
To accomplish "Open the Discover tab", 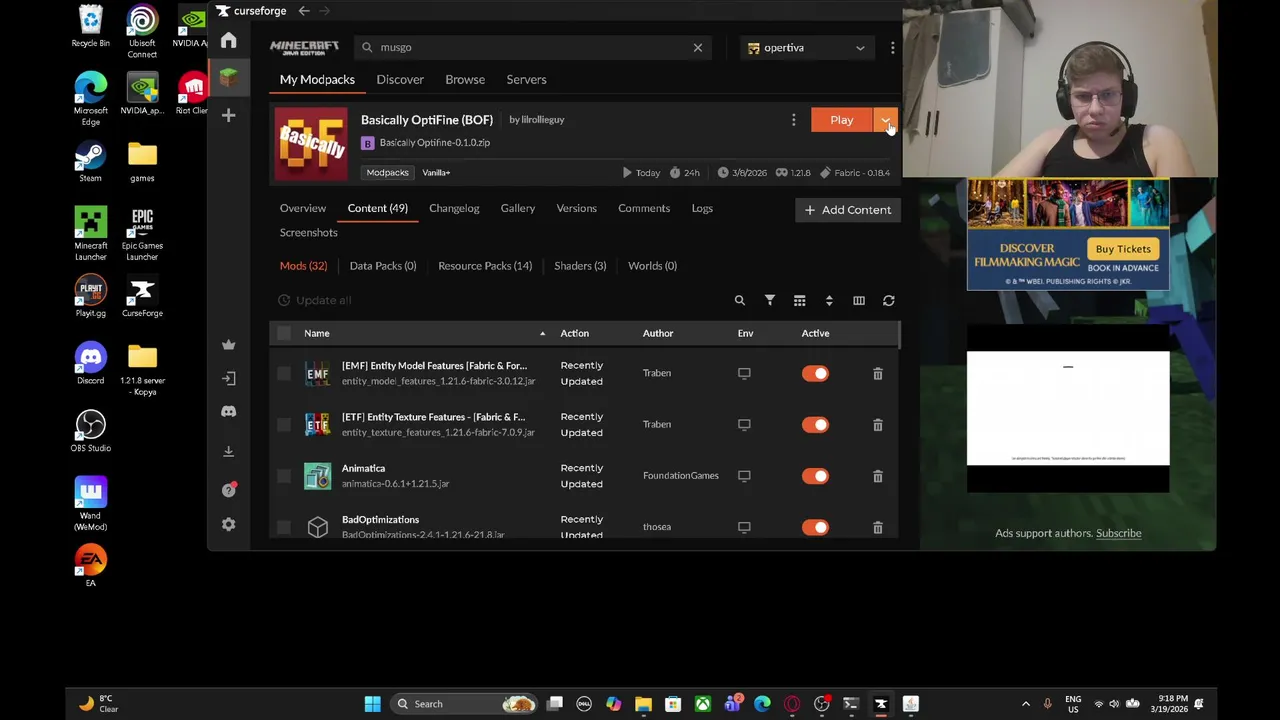I will [400, 80].
